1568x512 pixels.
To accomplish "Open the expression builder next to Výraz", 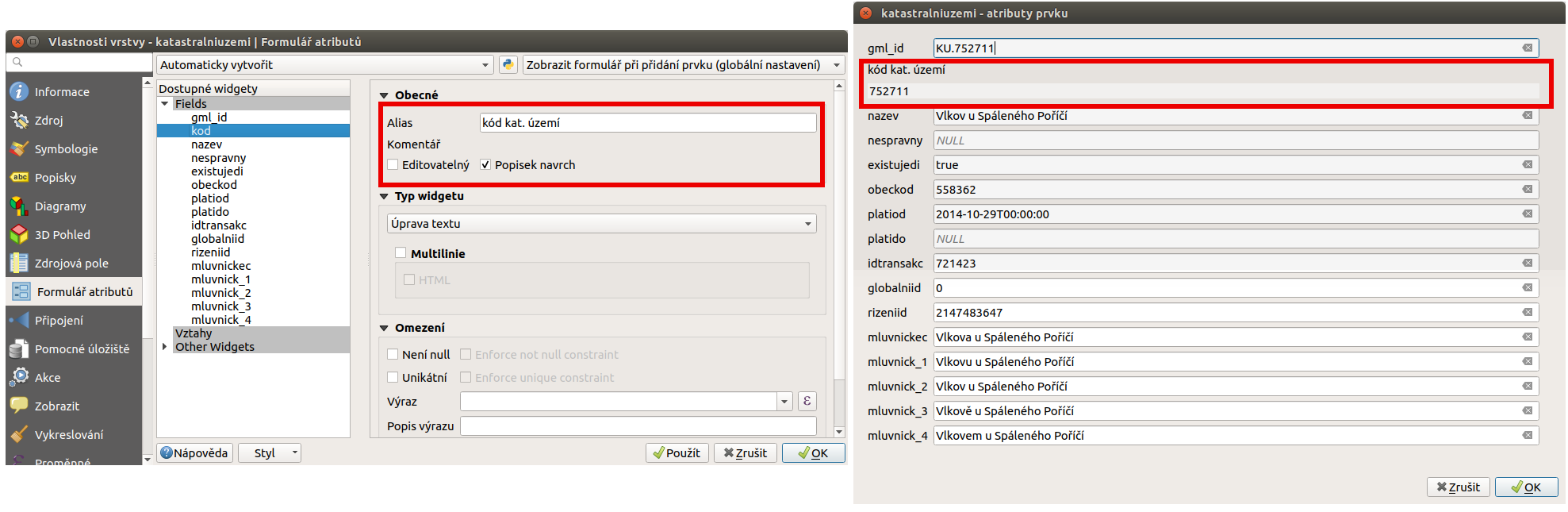I will [807, 402].
